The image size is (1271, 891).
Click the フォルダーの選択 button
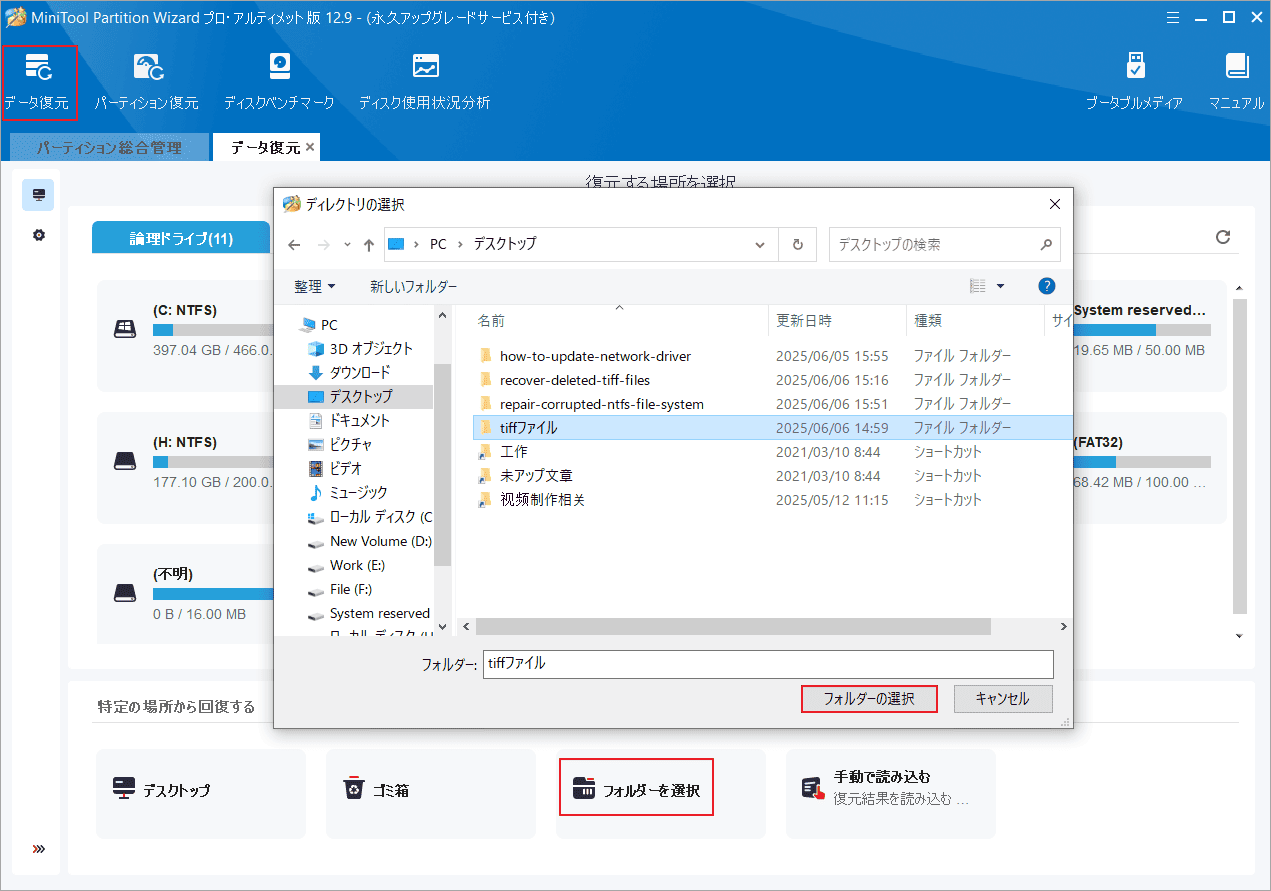point(868,698)
